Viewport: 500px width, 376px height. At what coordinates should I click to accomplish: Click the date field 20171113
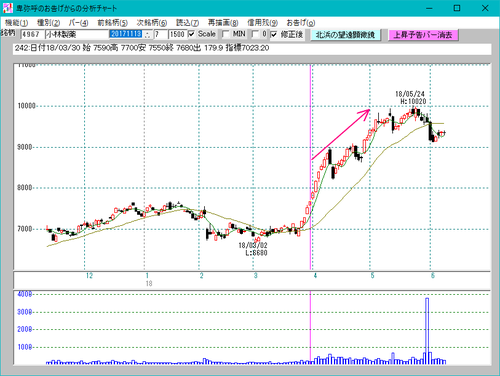pyautogui.click(x=126, y=34)
